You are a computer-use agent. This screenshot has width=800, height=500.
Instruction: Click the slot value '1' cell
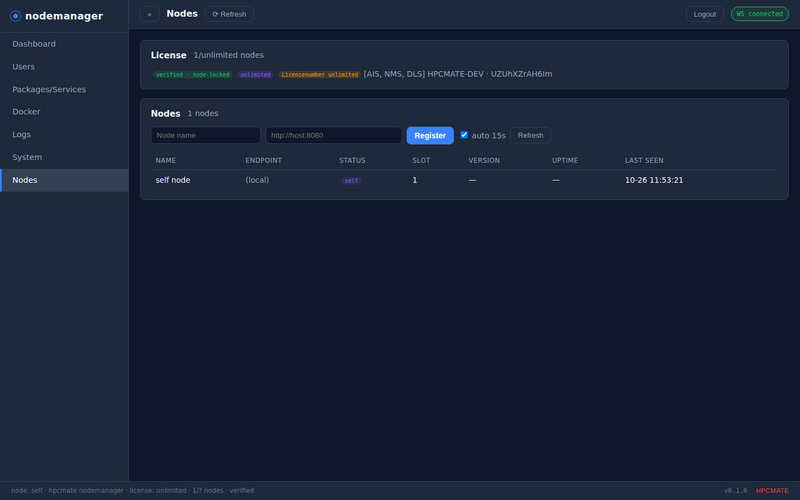[x=415, y=180]
